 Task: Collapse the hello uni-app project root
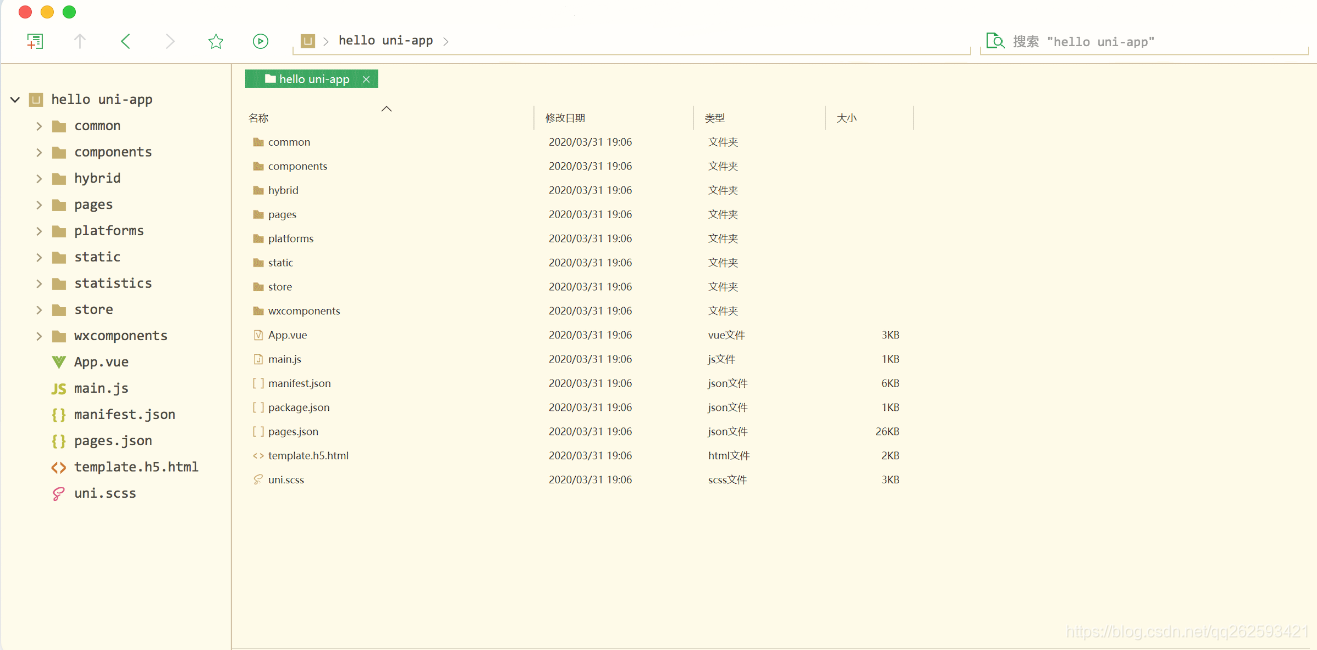coord(15,100)
